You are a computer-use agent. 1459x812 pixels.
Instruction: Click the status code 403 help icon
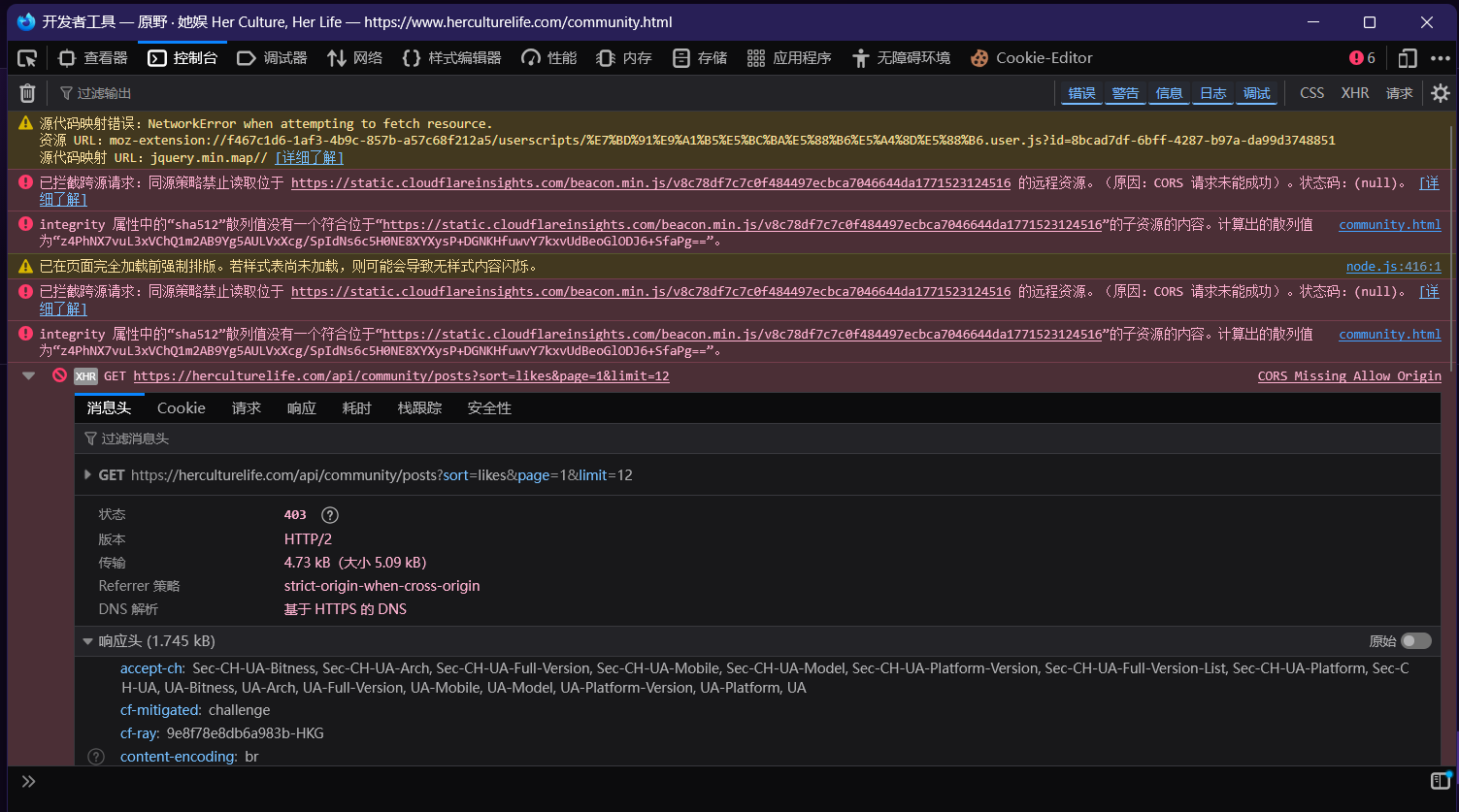click(x=330, y=515)
